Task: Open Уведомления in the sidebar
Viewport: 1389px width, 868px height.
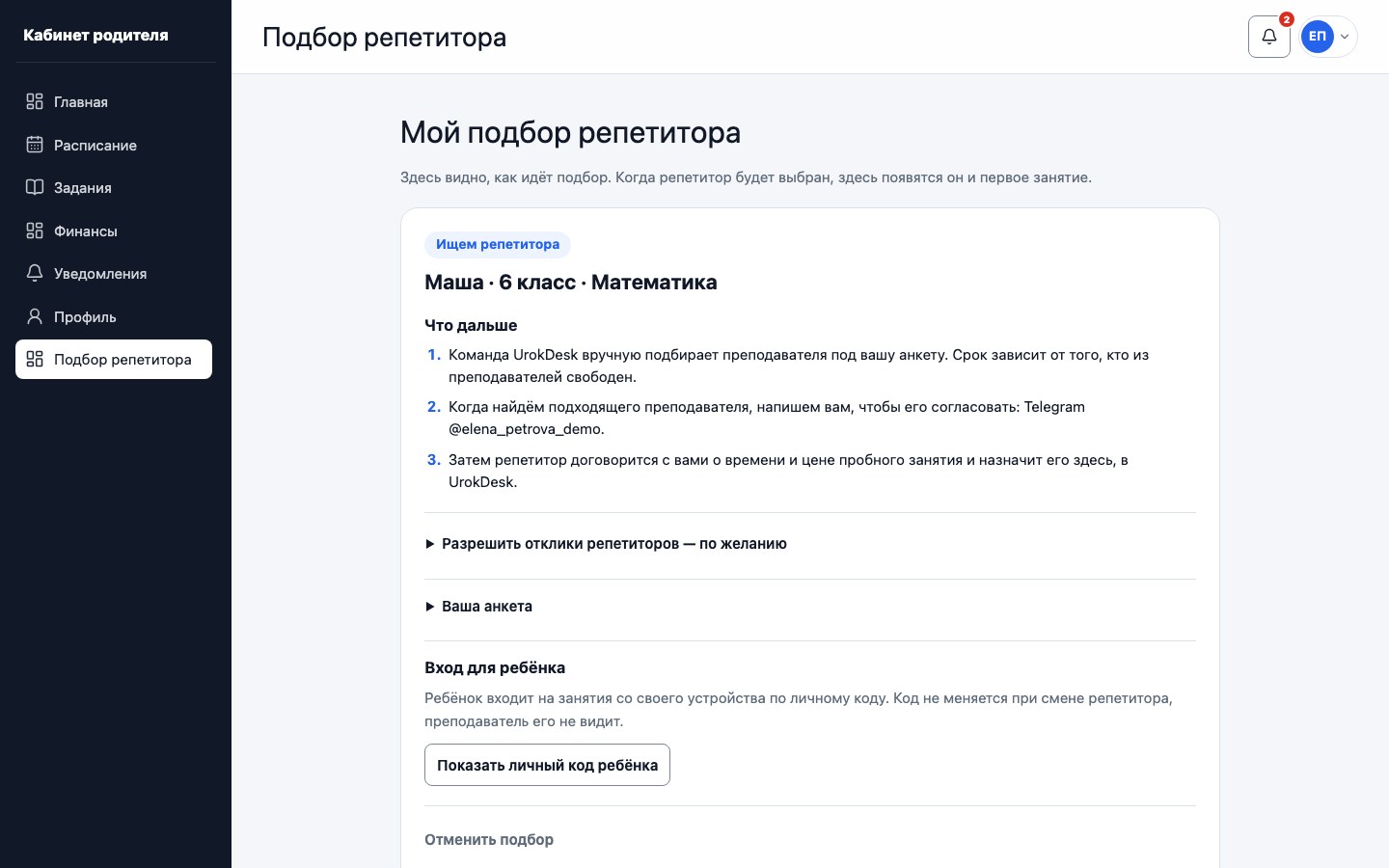Action: 114,273
